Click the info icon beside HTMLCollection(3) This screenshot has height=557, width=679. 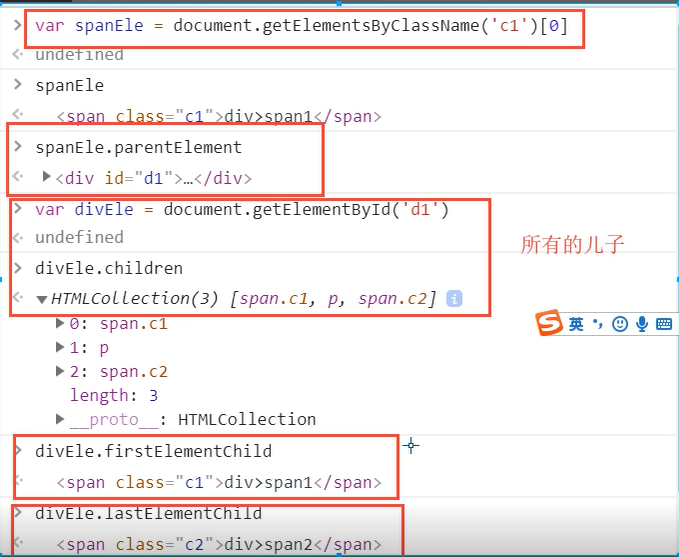[454, 298]
